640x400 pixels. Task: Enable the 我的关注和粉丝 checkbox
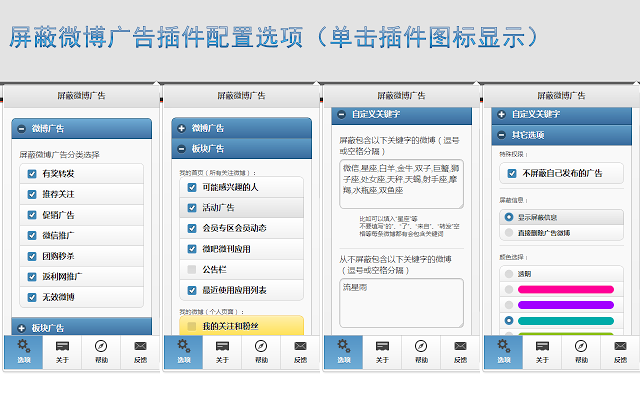pyautogui.click(x=192, y=326)
